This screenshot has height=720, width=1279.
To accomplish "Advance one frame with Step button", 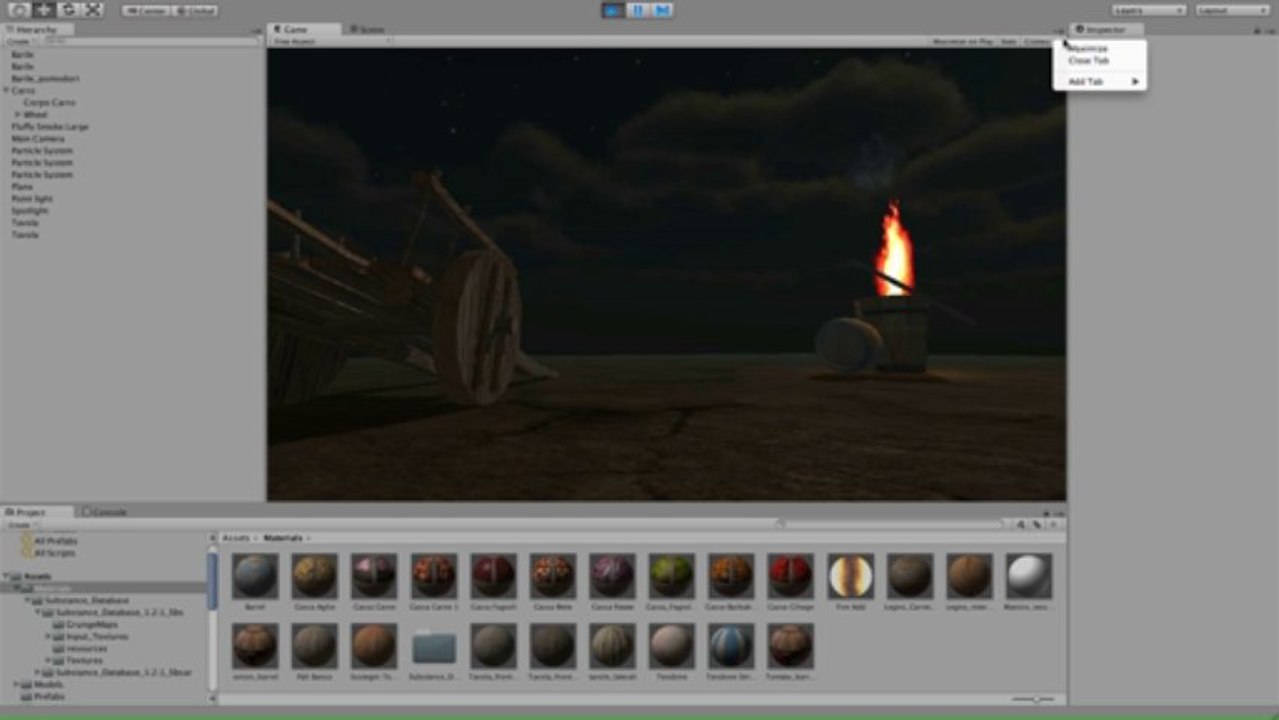I will click(x=661, y=10).
